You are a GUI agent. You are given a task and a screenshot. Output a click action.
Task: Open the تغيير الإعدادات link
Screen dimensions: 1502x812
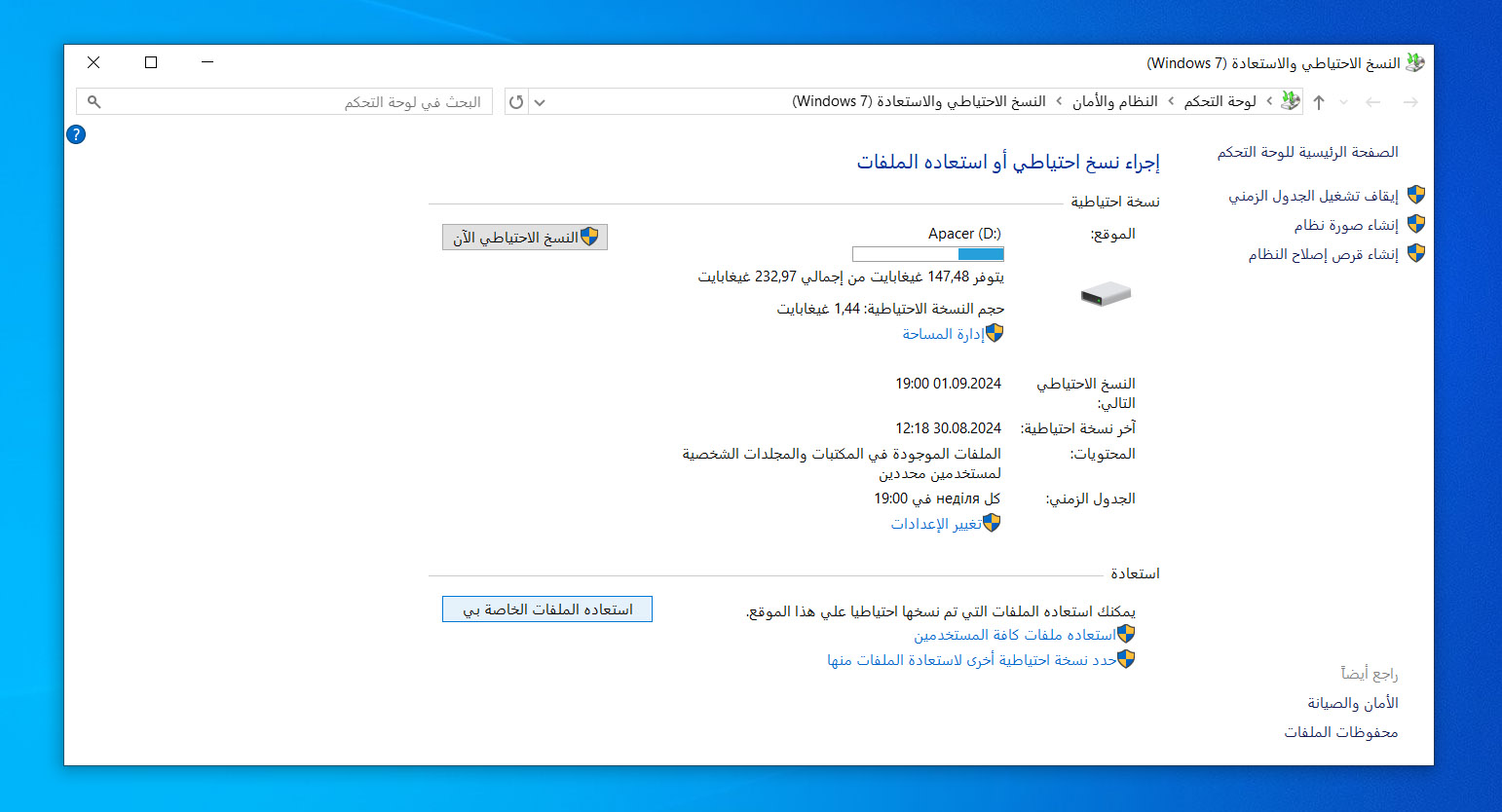(x=936, y=524)
